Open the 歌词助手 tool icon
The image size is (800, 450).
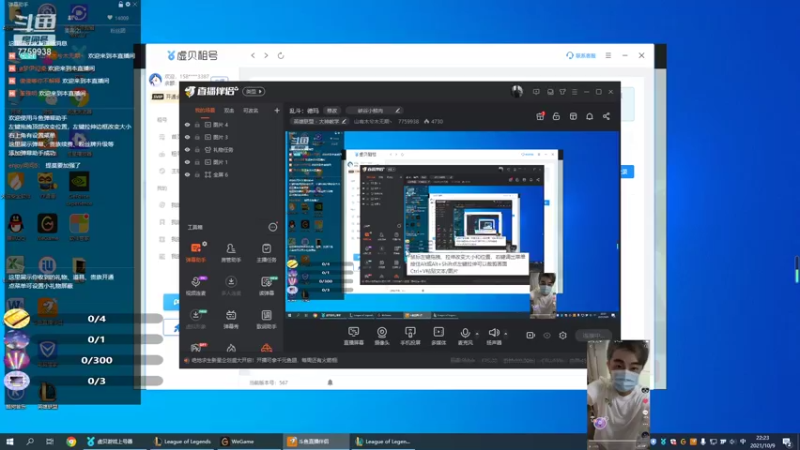coord(266,319)
